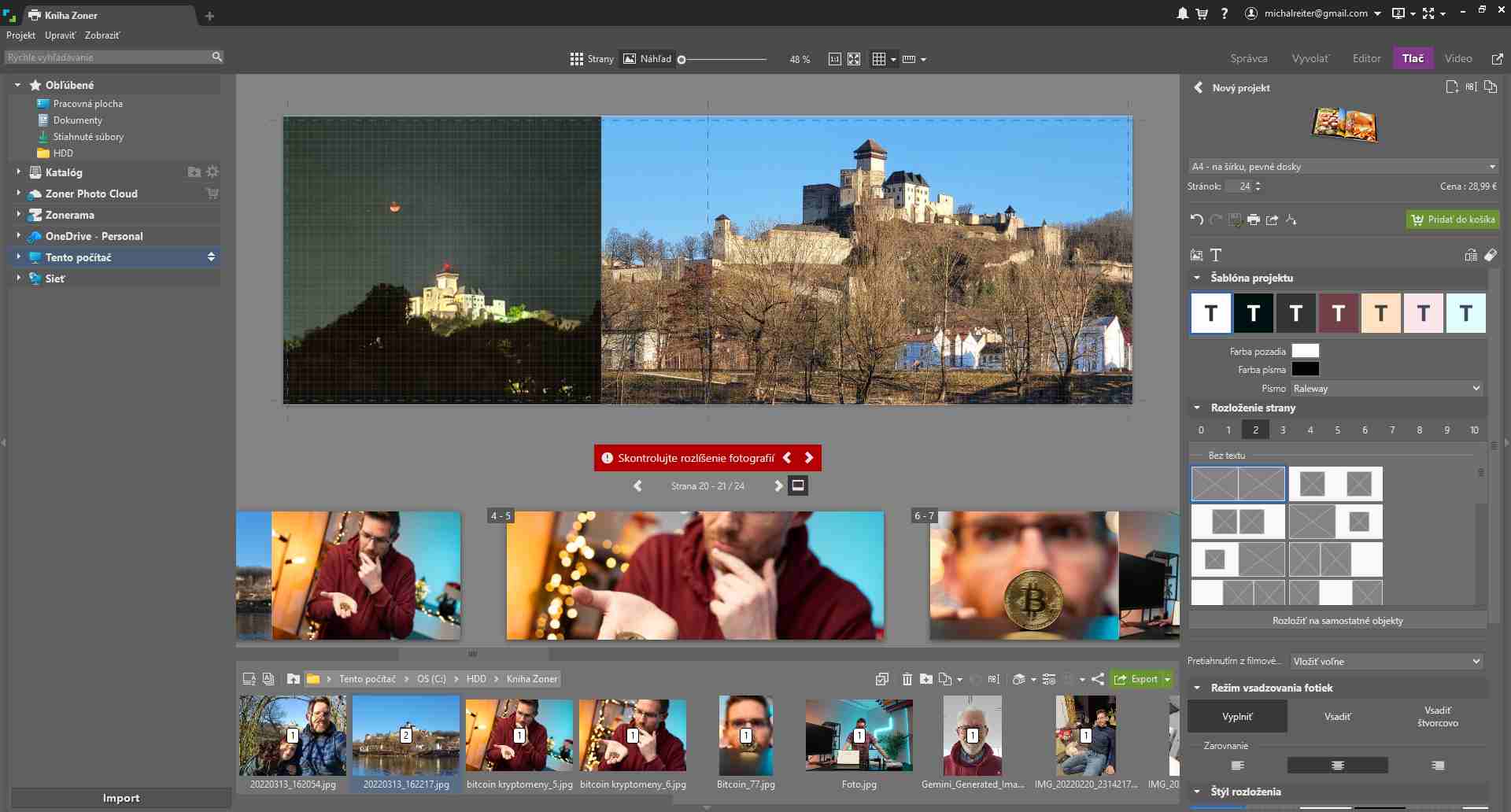Click Pridať do košíka button
The image size is (1511, 812).
point(1453,220)
